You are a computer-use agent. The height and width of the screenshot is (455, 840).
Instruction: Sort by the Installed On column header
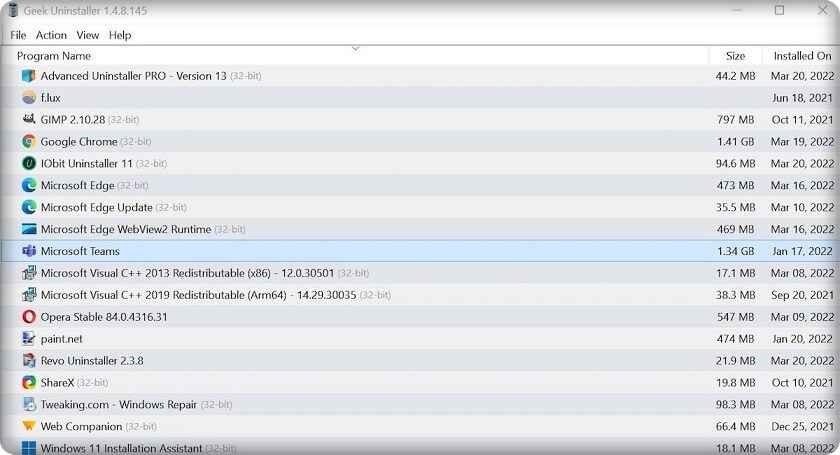802,56
